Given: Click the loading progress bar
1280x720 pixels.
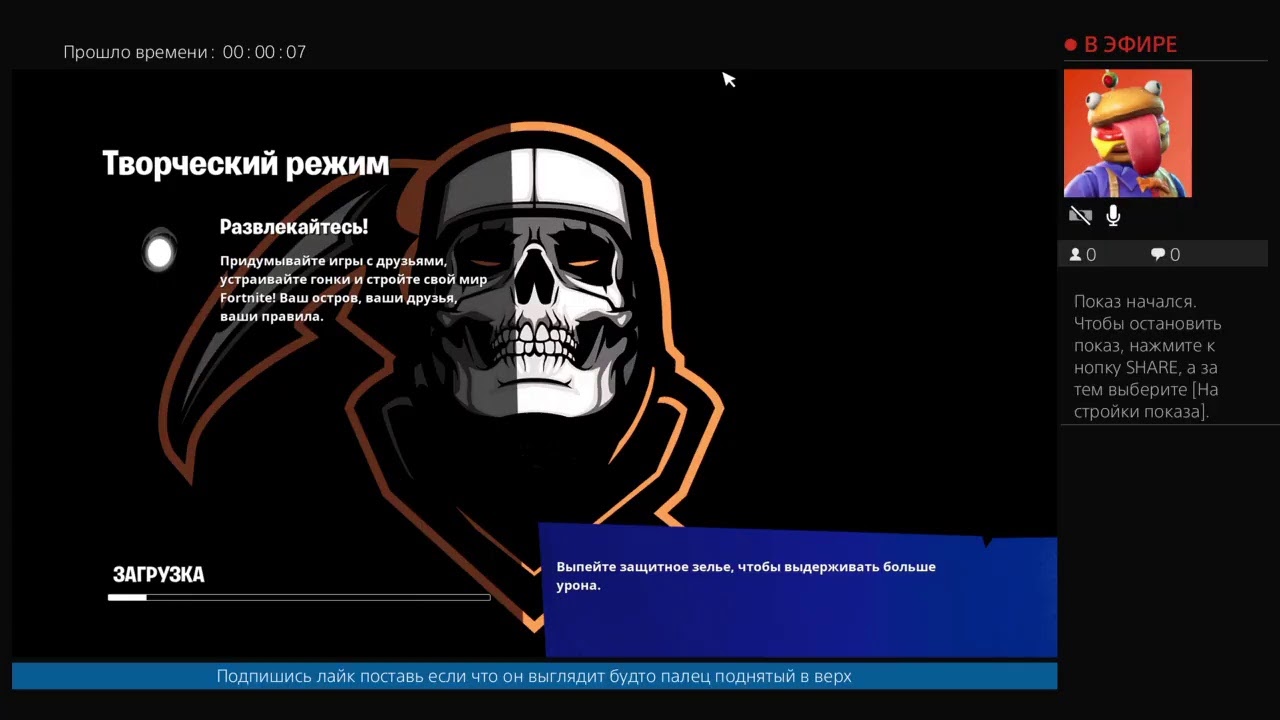Looking at the screenshot, I should pyautogui.click(x=299, y=597).
